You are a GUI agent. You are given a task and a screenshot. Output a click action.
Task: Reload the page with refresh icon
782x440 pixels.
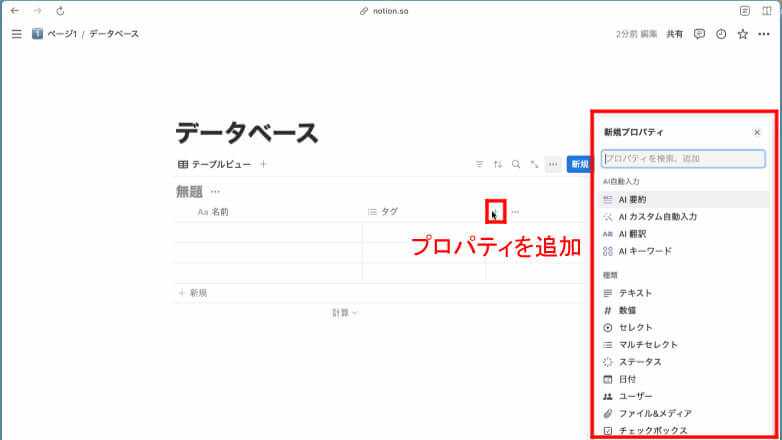[x=60, y=10]
